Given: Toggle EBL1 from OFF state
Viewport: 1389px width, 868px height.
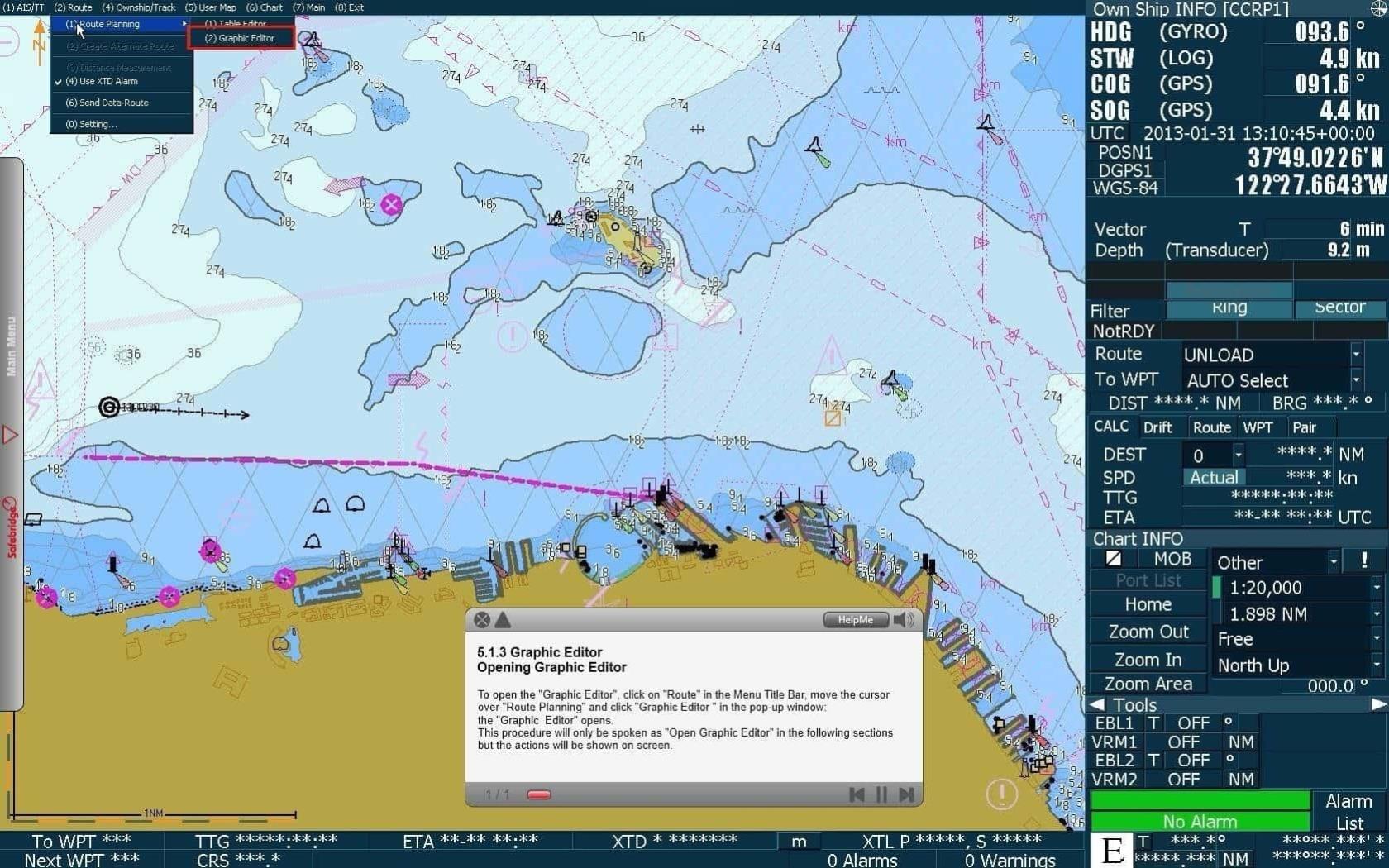Looking at the screenshot, I should click(x=1193, y=723).
